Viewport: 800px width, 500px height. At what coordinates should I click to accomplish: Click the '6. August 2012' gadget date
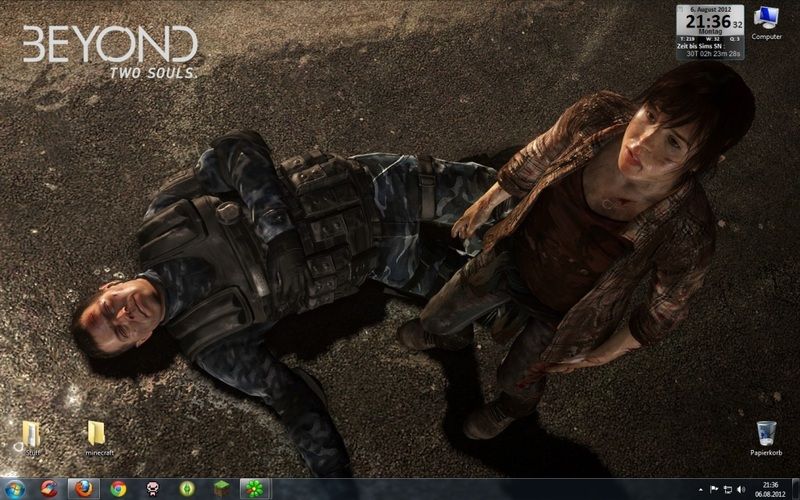click(x=710, y=10)
